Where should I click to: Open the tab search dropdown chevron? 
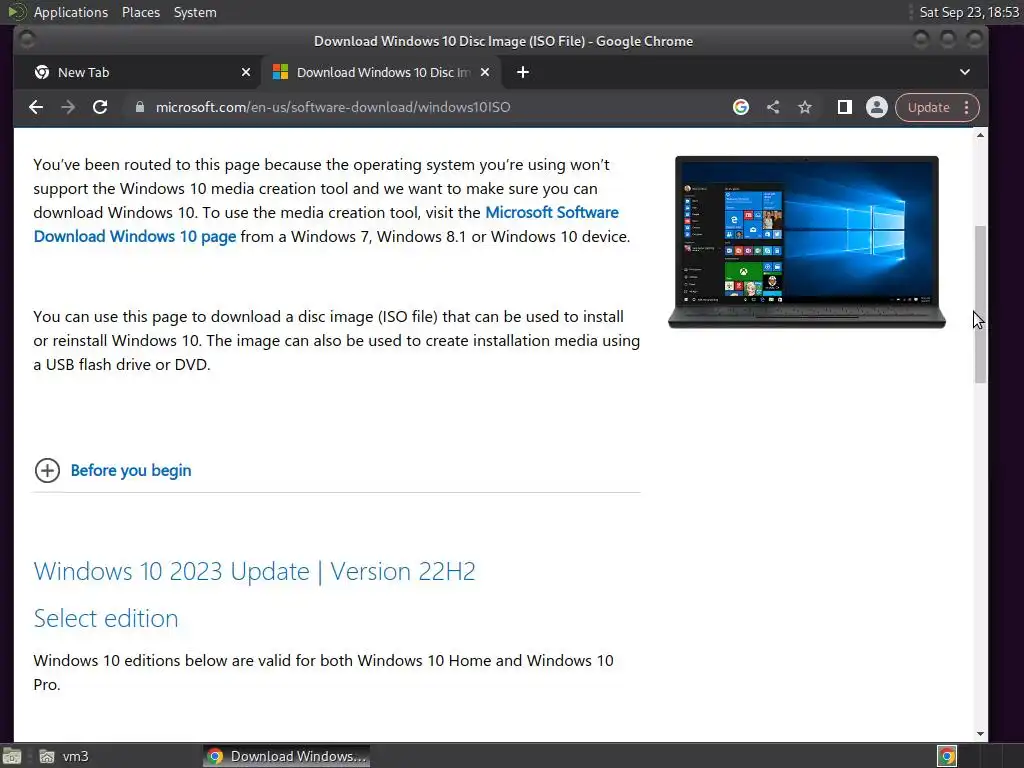pyautogui.click(x=965, y=72)
